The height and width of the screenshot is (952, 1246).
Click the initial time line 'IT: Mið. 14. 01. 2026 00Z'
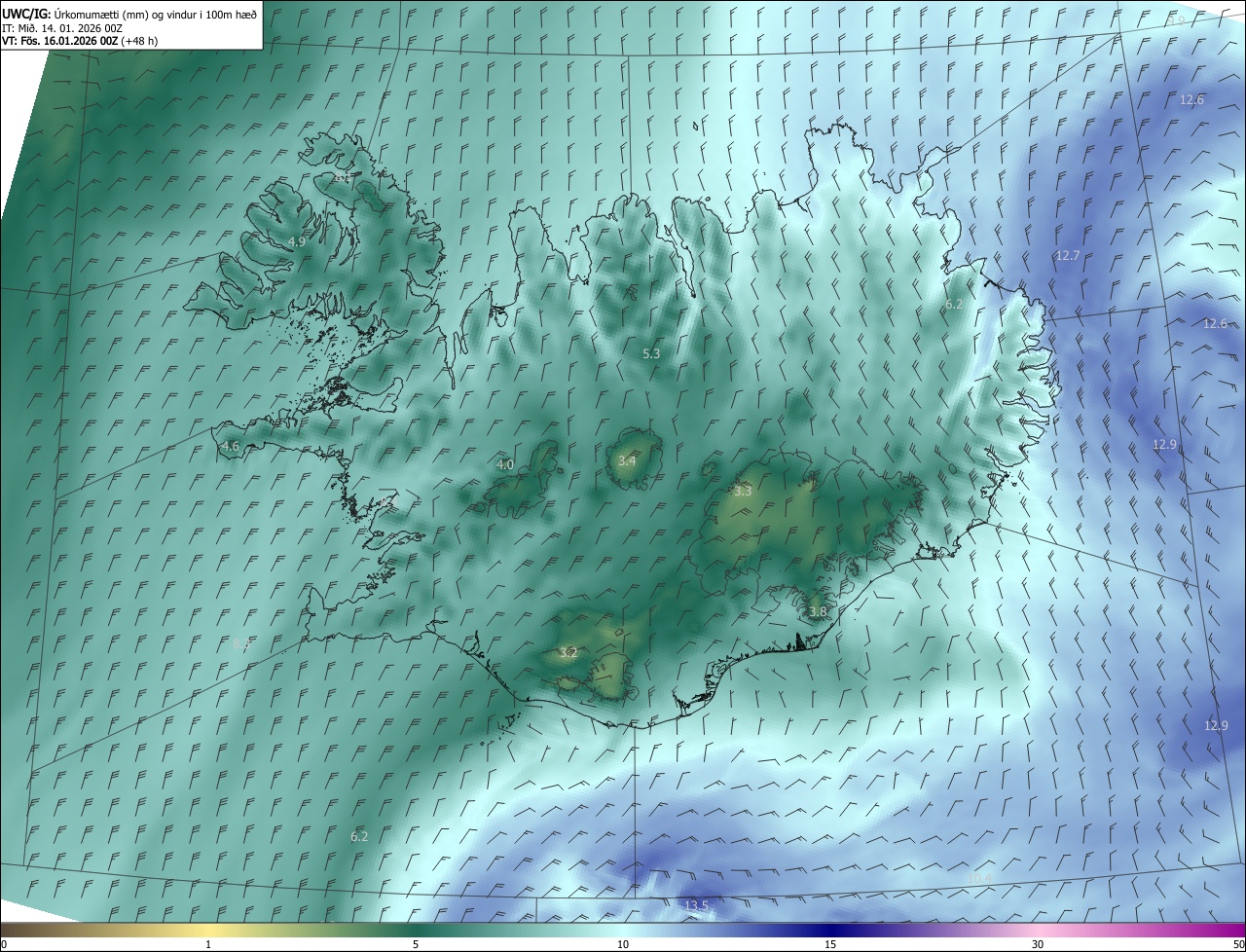pyautogui.click(x=61, y=27)
